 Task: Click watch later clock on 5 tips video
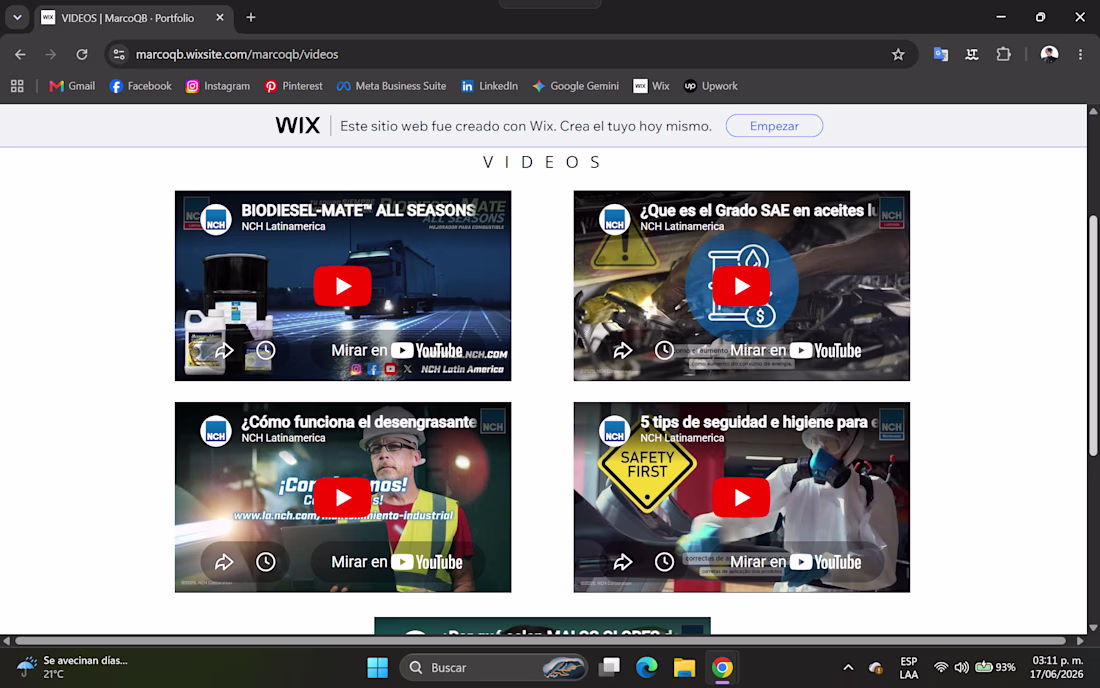(x=664, y=562)
